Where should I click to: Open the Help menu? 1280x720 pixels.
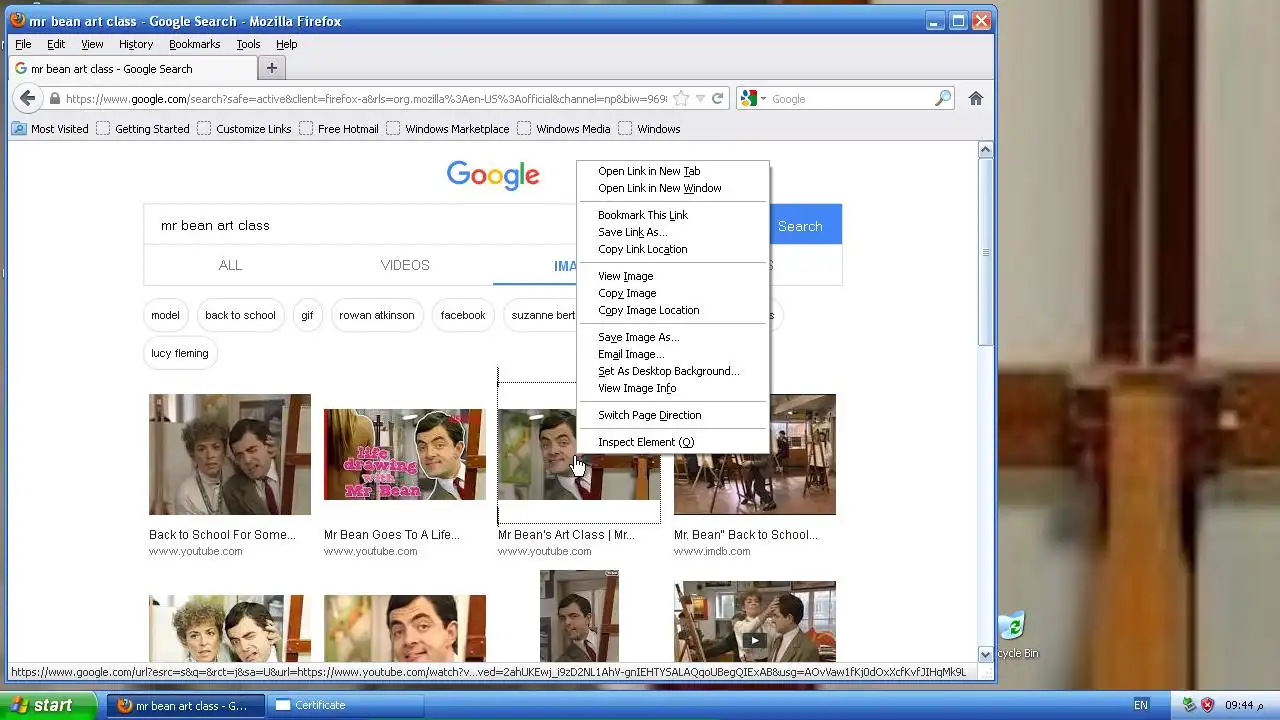click(287, 44)
